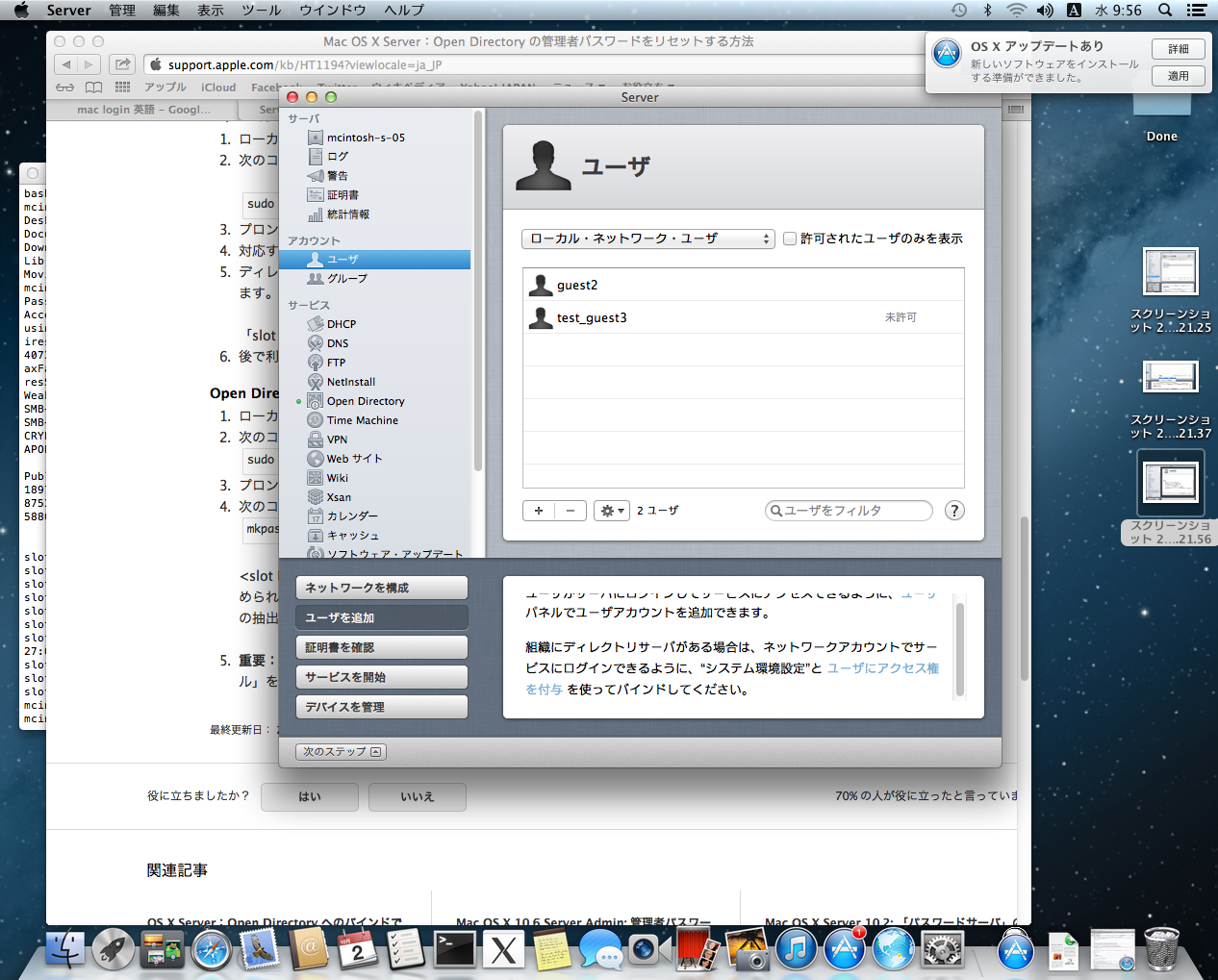Open the Bluetooth menu in the menu bar
The image size is (1218, 980).
tap(987, 11)
